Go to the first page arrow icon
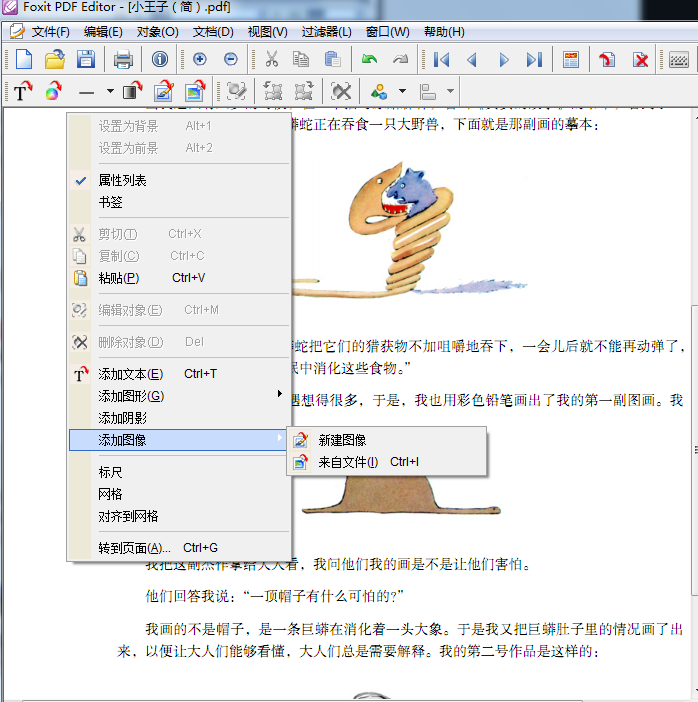The width and height of the screenshot is (698, 702). (441, 60)
